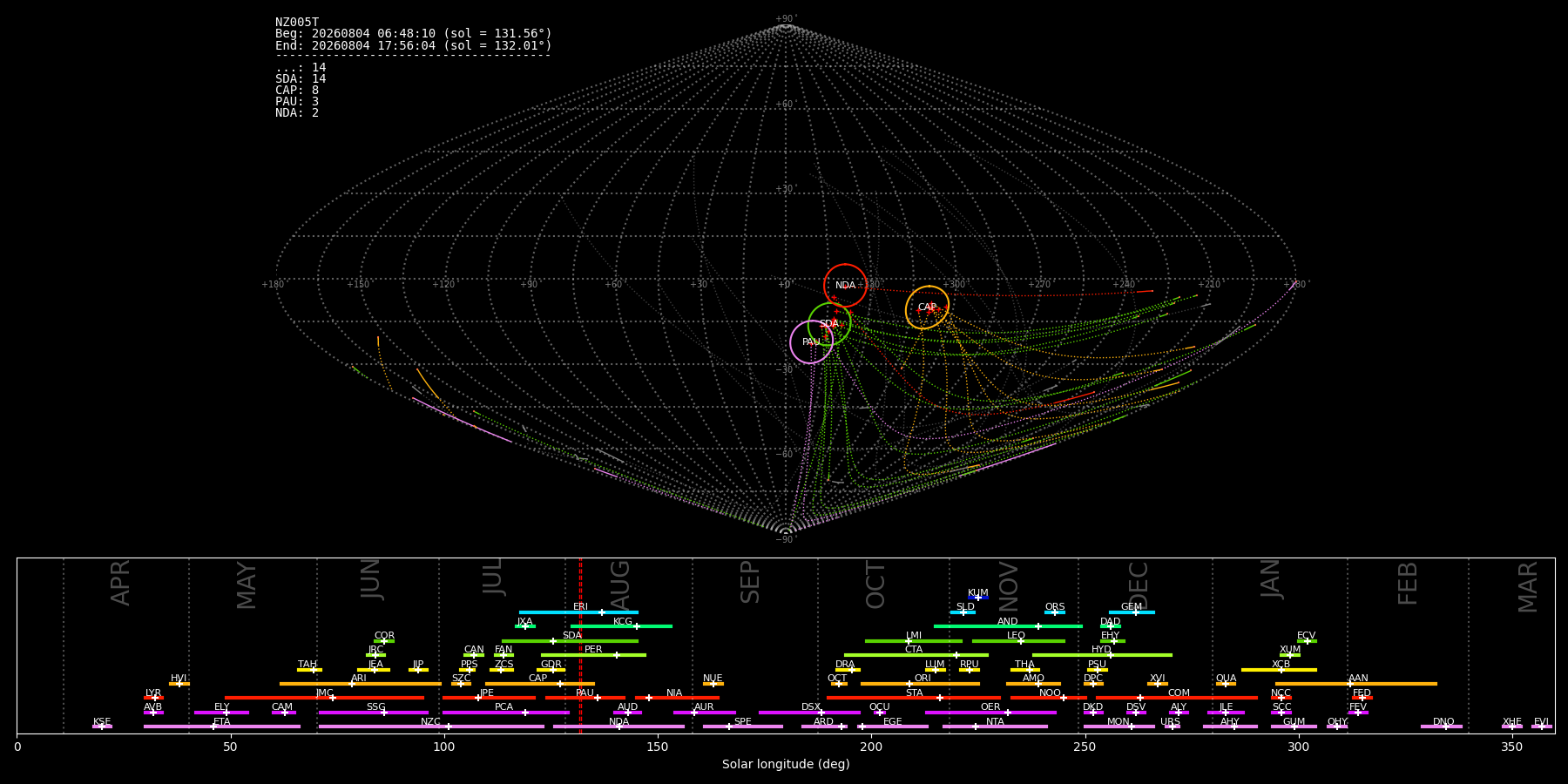Screen dimensions: 1568x784
Task: Click the DRA shower bar in timeline
Action: [x=848, y=670]
